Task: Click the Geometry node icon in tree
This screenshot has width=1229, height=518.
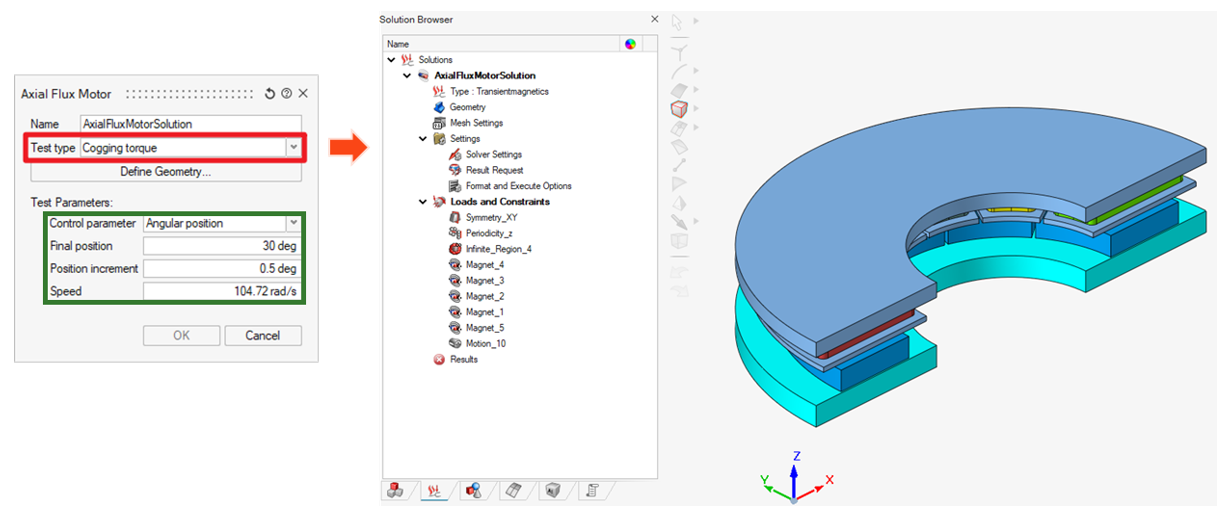Action: point(439,107)
